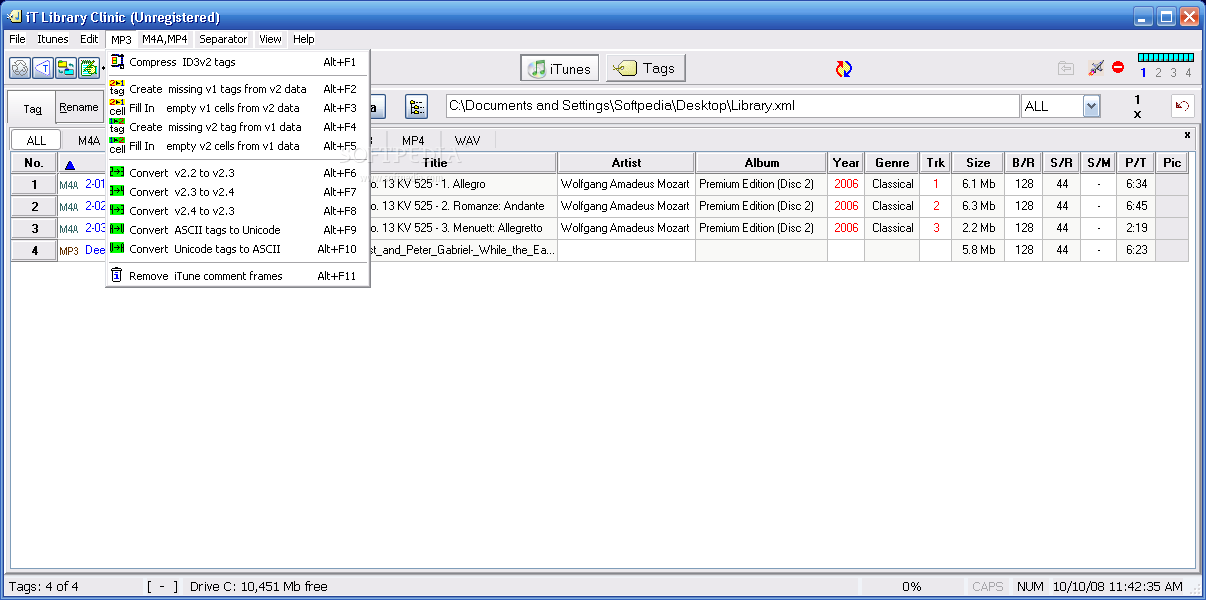The height and width of the screenshot is (600, 1206).
Task: Choose Convert v2.3 to v2.4
Action: click(x=238, y=192)
